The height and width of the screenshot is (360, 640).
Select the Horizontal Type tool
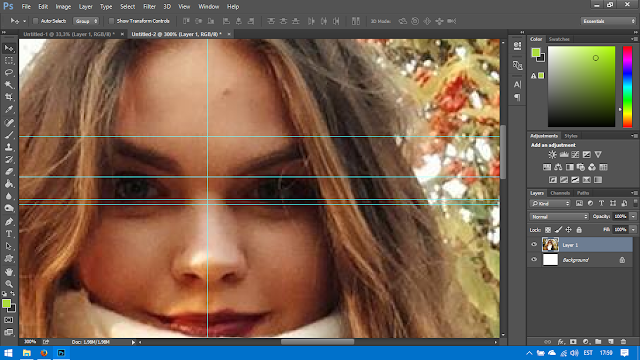click(9, 234)
